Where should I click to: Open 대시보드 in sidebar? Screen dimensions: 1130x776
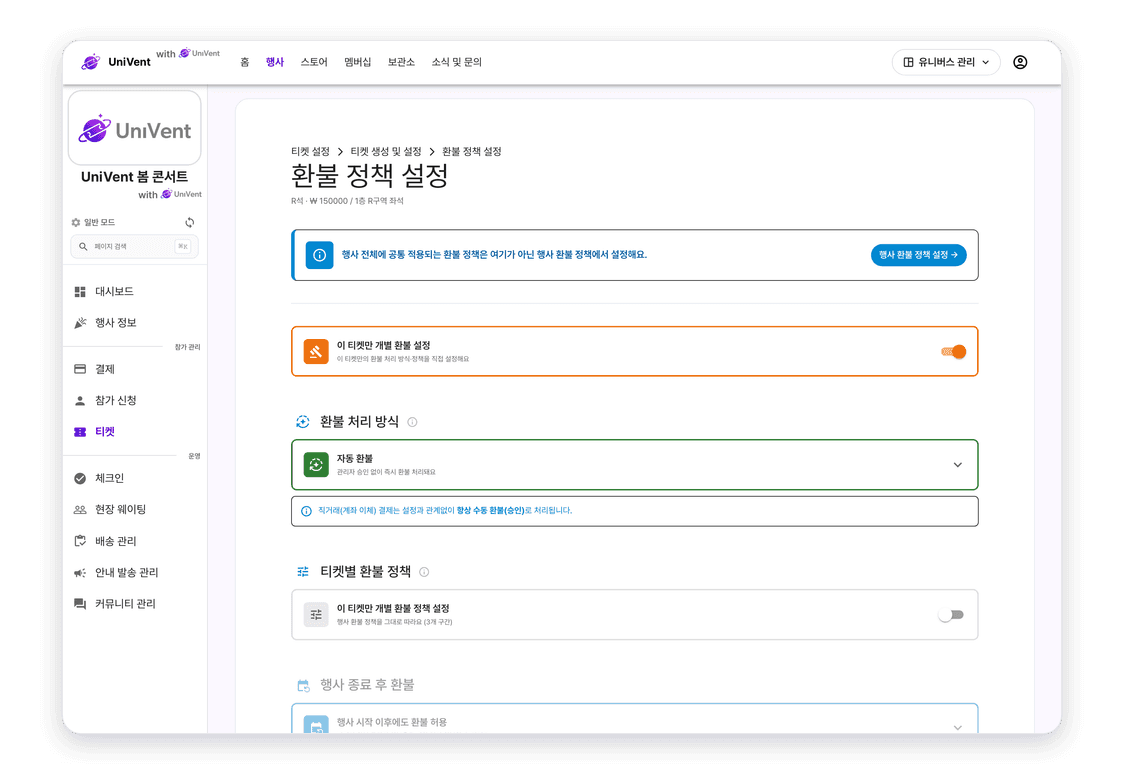(114, 291)
